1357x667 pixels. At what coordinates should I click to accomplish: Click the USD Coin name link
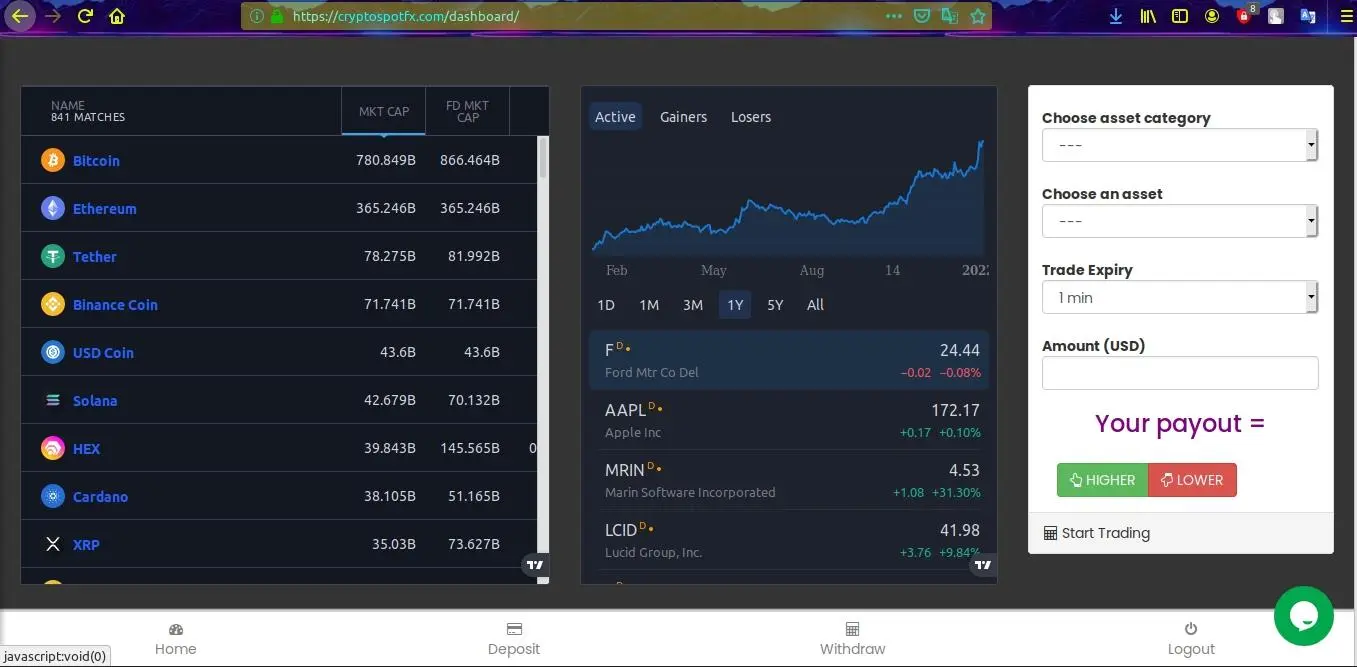pyautogui.click(x=103, y=352)
